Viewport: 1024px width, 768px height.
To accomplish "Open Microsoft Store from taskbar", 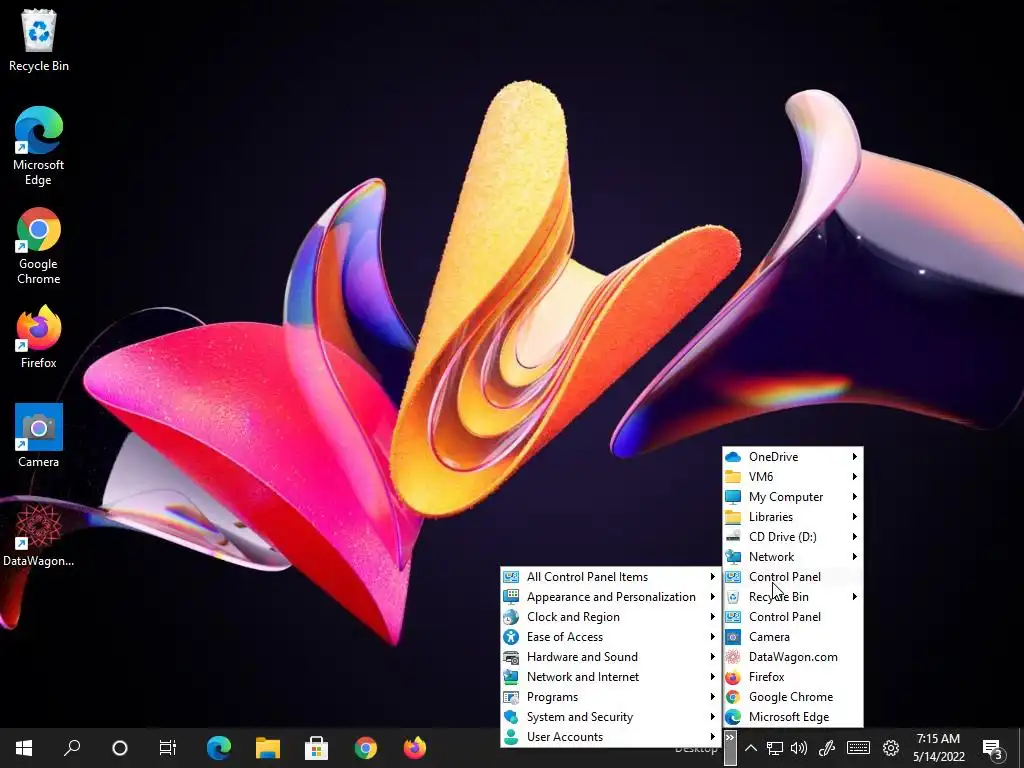I will pos(317,748).
